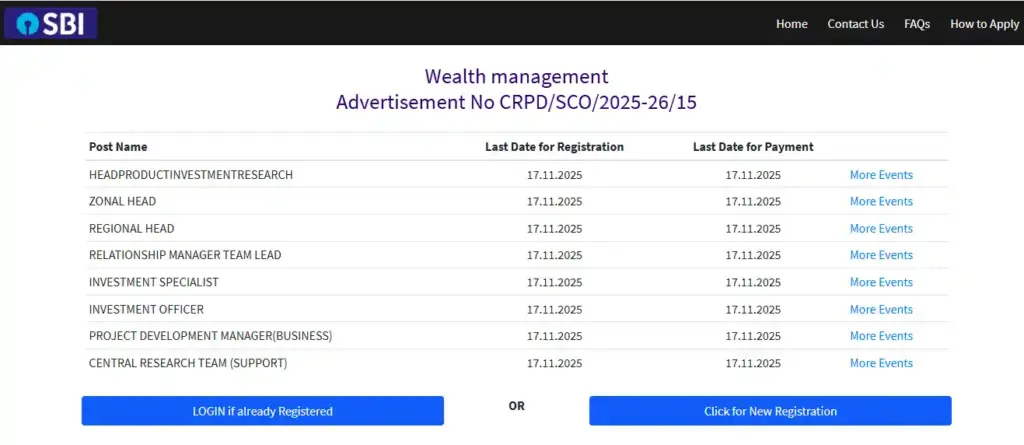Show More Events for Regional Head
1024x445 pixels.
pyautogui.click(x=880, y=229)
